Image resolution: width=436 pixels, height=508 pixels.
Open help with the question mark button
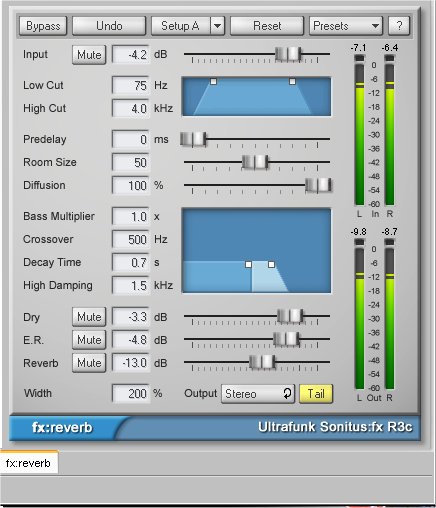coord(399,26)
